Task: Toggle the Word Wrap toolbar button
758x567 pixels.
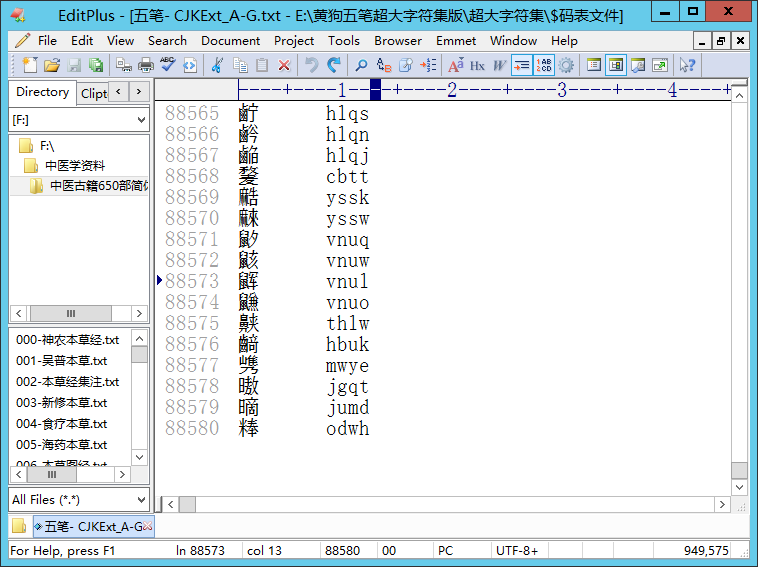Action: (521, 65)
